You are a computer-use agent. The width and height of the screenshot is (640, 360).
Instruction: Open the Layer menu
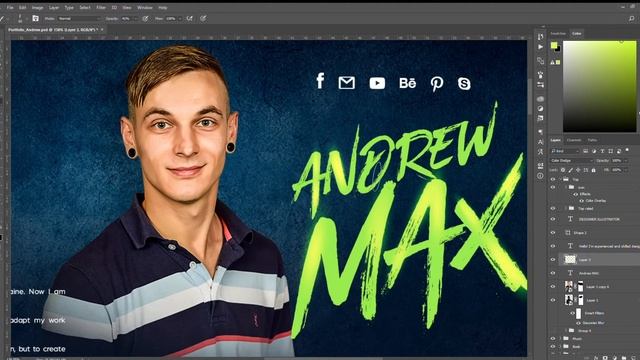pyautogui.click(x=54, y=8)
